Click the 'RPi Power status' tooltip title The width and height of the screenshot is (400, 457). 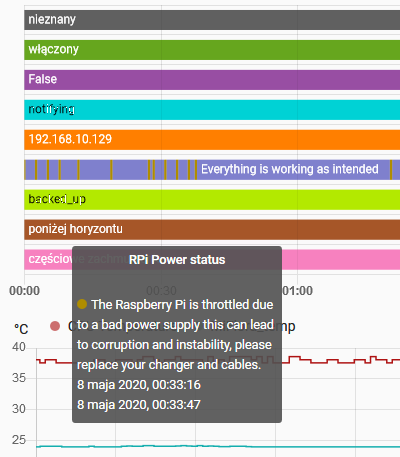(x=177, y=260)
